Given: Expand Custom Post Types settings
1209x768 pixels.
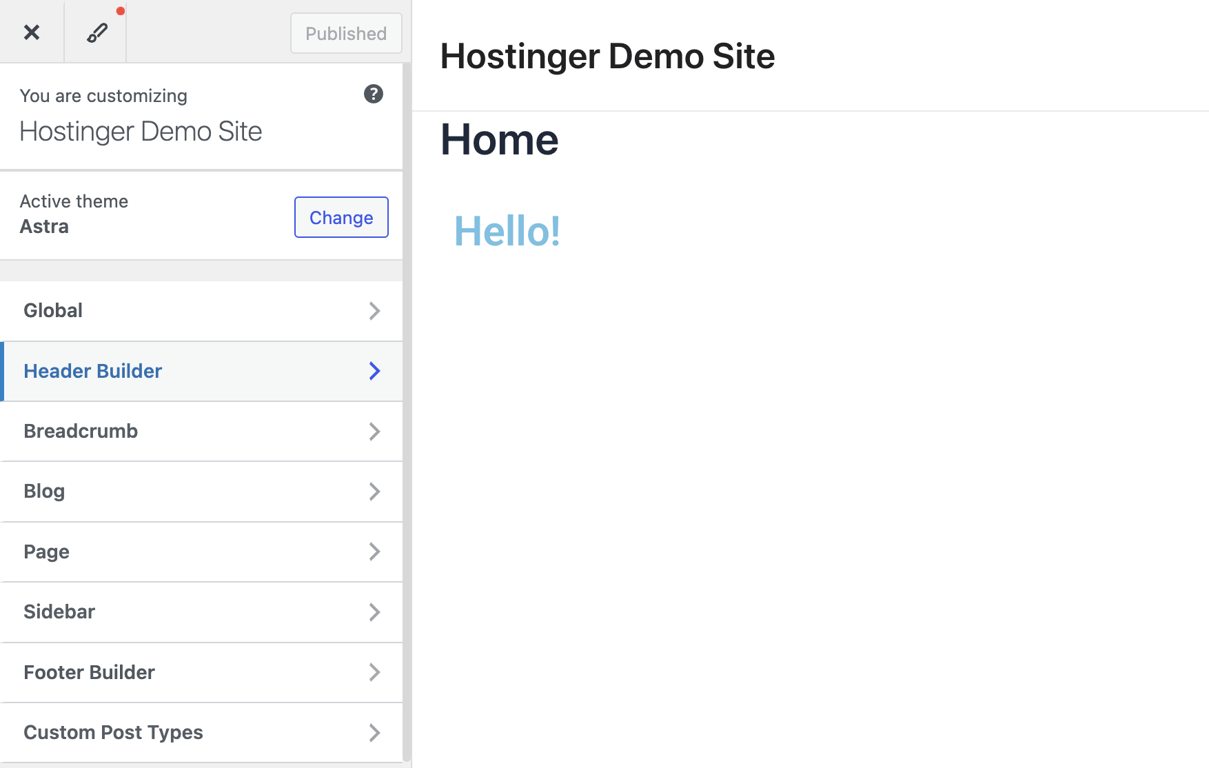Looking at the screenshot, I should [374, 732].
